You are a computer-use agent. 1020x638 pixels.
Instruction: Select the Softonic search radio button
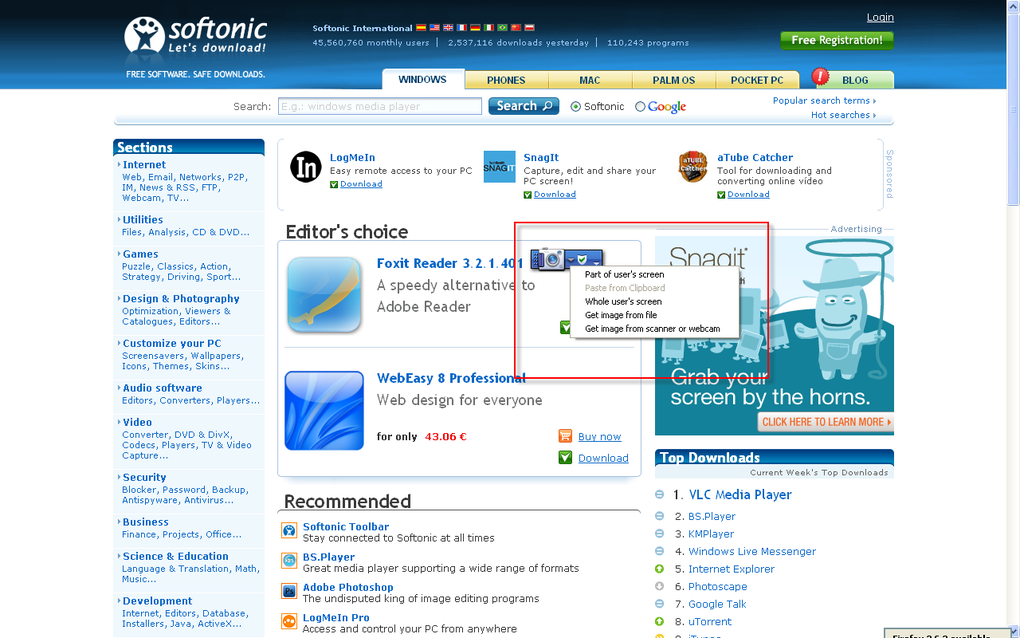[576, 107]
